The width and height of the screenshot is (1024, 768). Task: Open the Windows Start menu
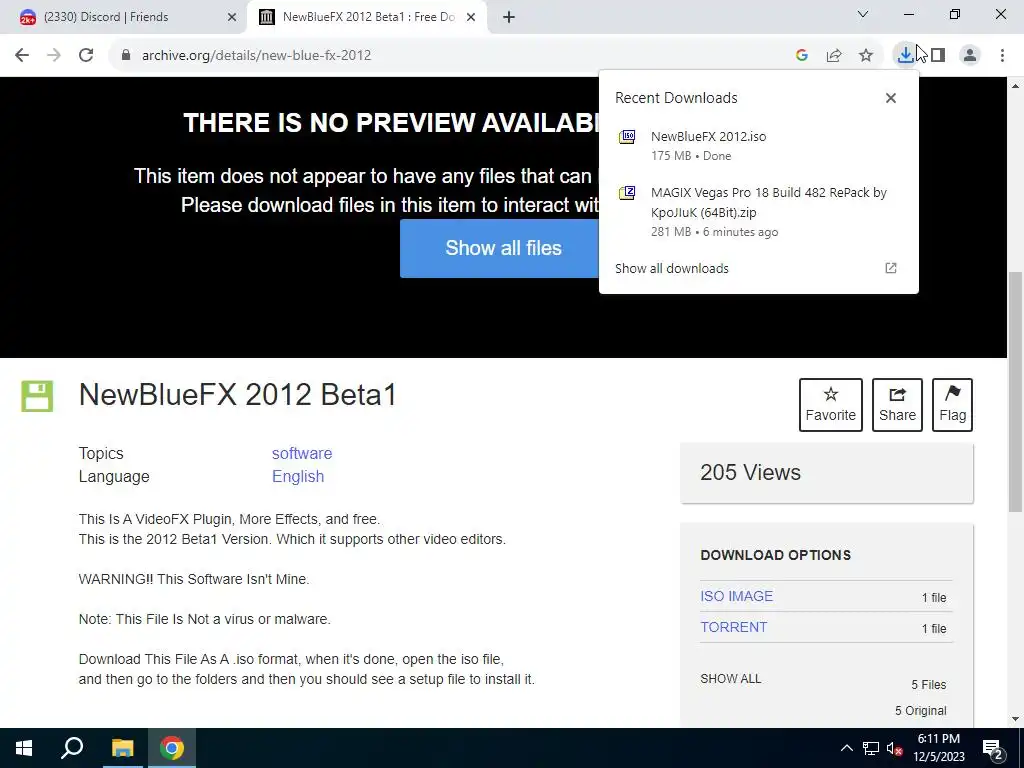click(24, 748)
